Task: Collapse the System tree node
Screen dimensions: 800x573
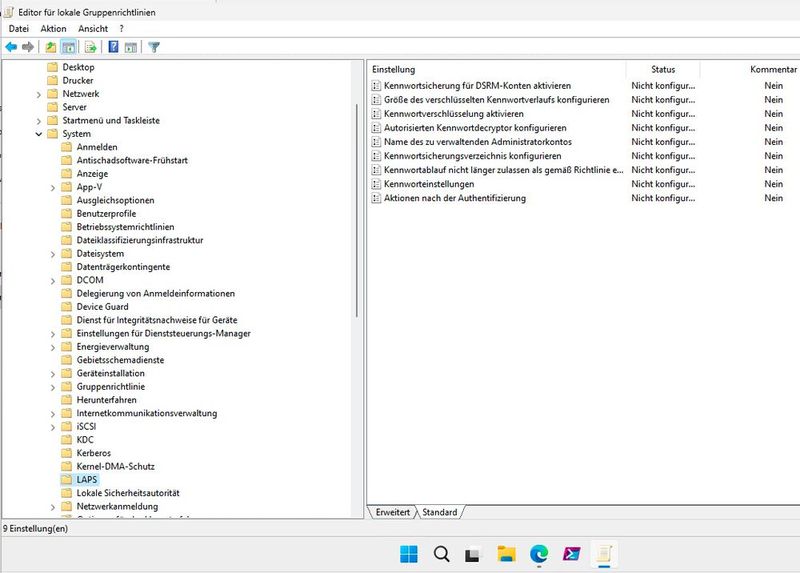Action: point(39,134)
